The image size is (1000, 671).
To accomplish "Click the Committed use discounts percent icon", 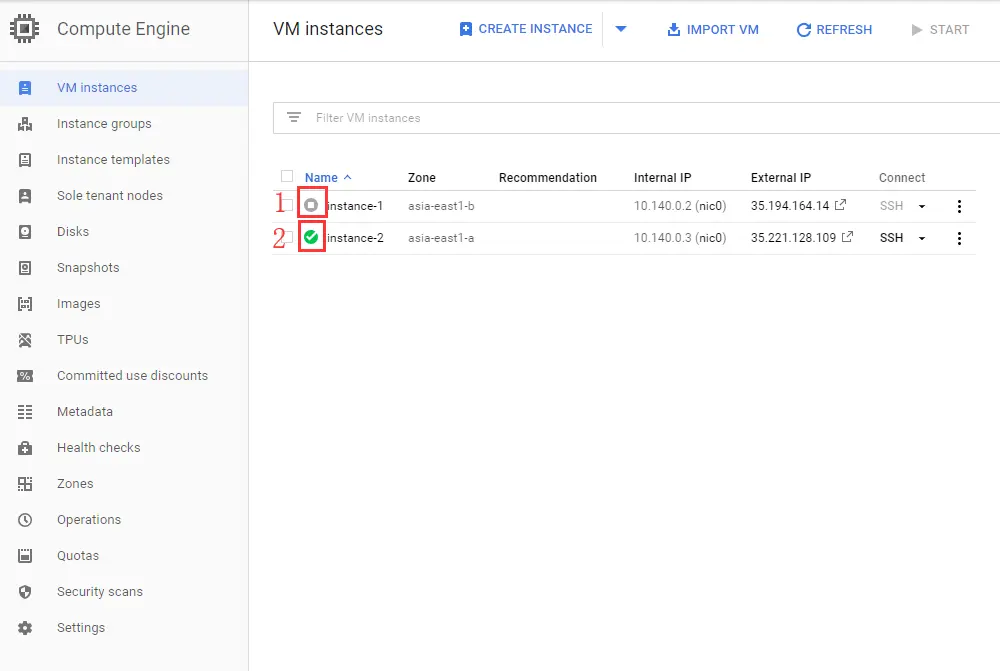I will [x=25, y=376].
